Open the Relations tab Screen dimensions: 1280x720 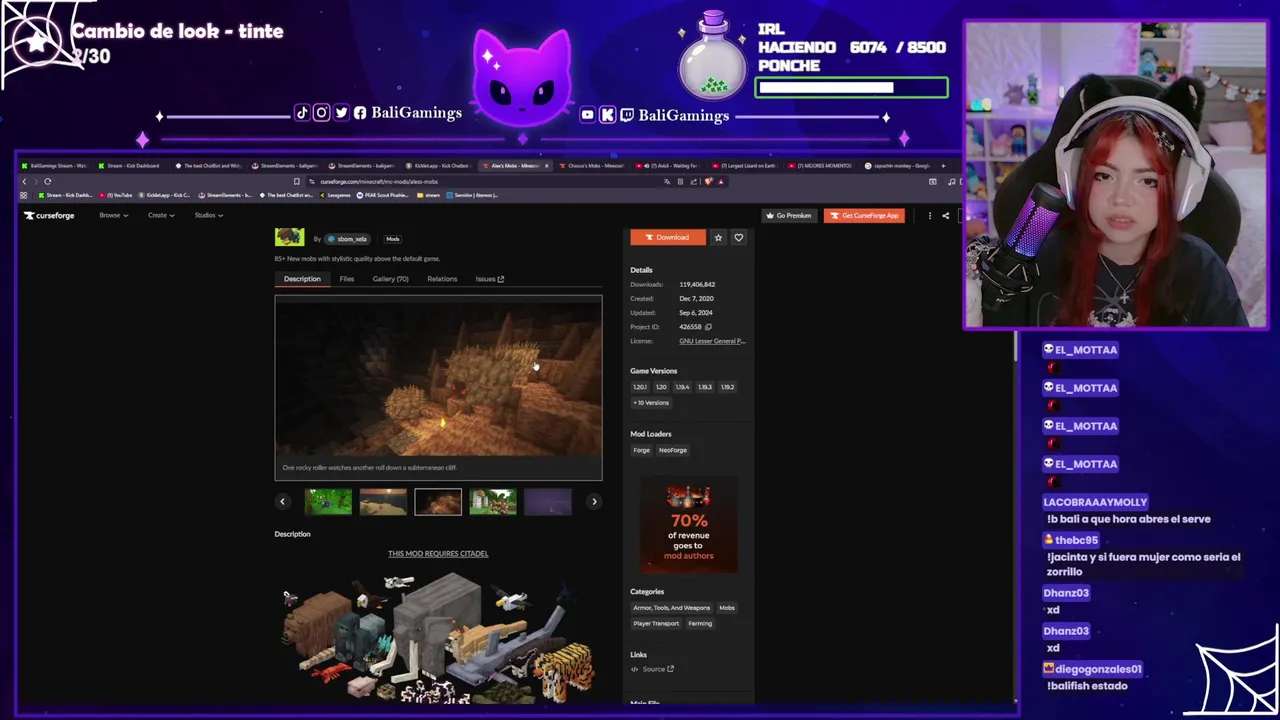tap(442, 279)
